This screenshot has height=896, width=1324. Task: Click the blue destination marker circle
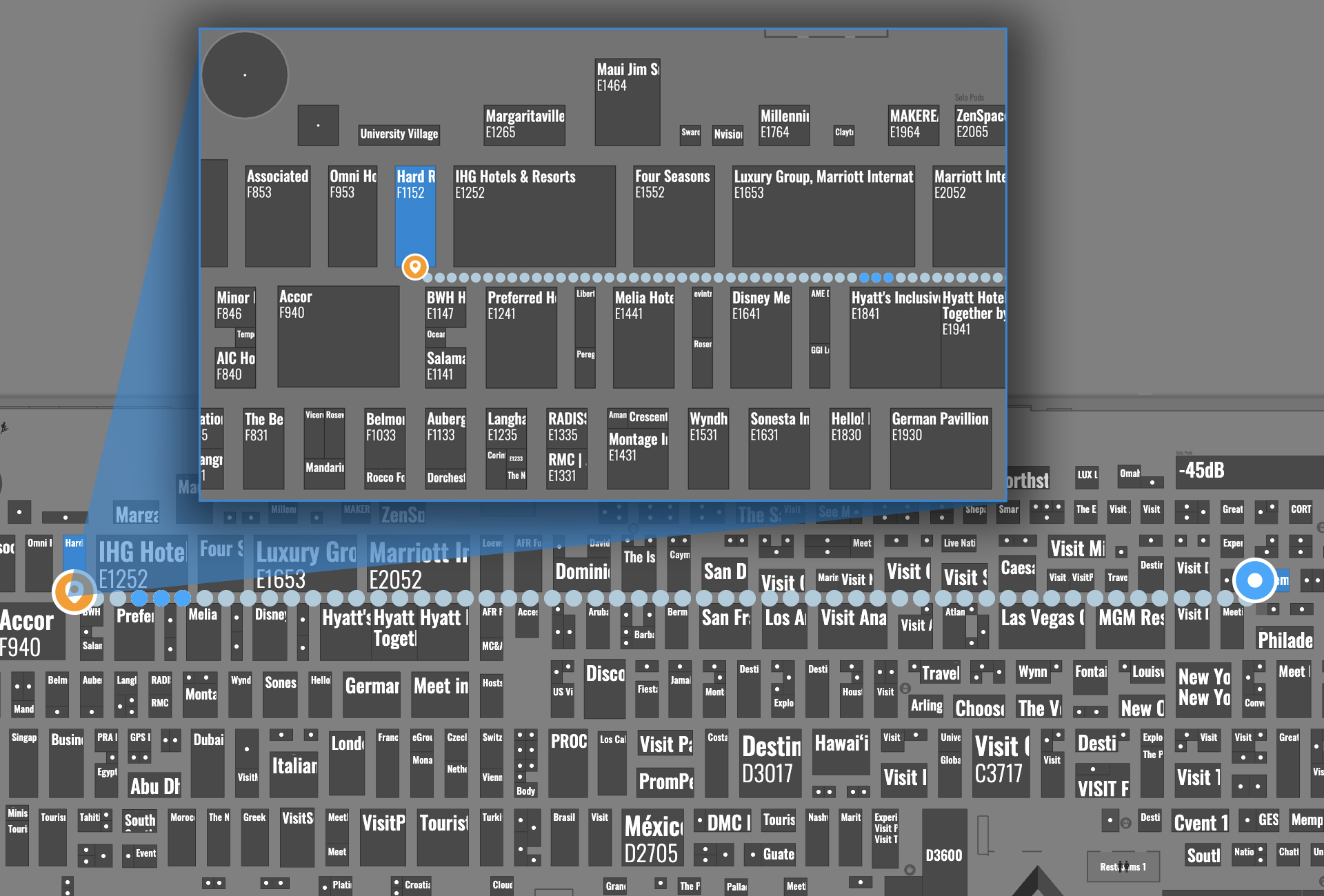point(1254,580)
